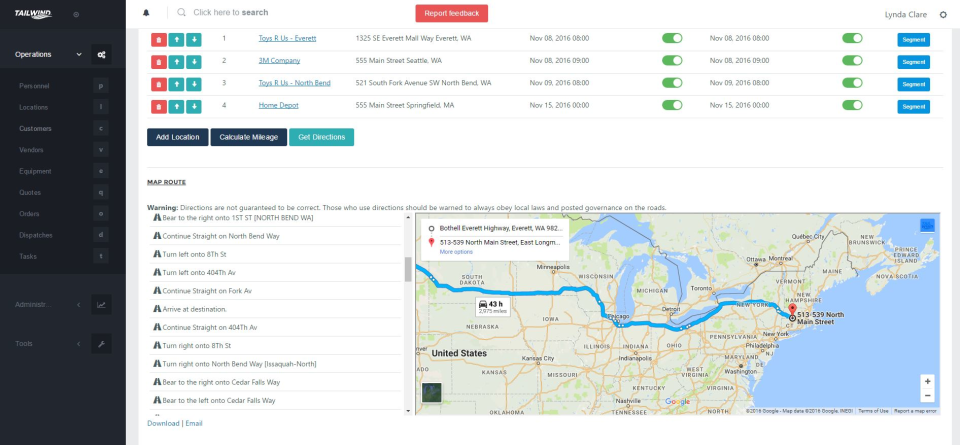Screen dimensions: 960x445
Task: Open Dispatches in the sidebar menu
Action: 36,235
